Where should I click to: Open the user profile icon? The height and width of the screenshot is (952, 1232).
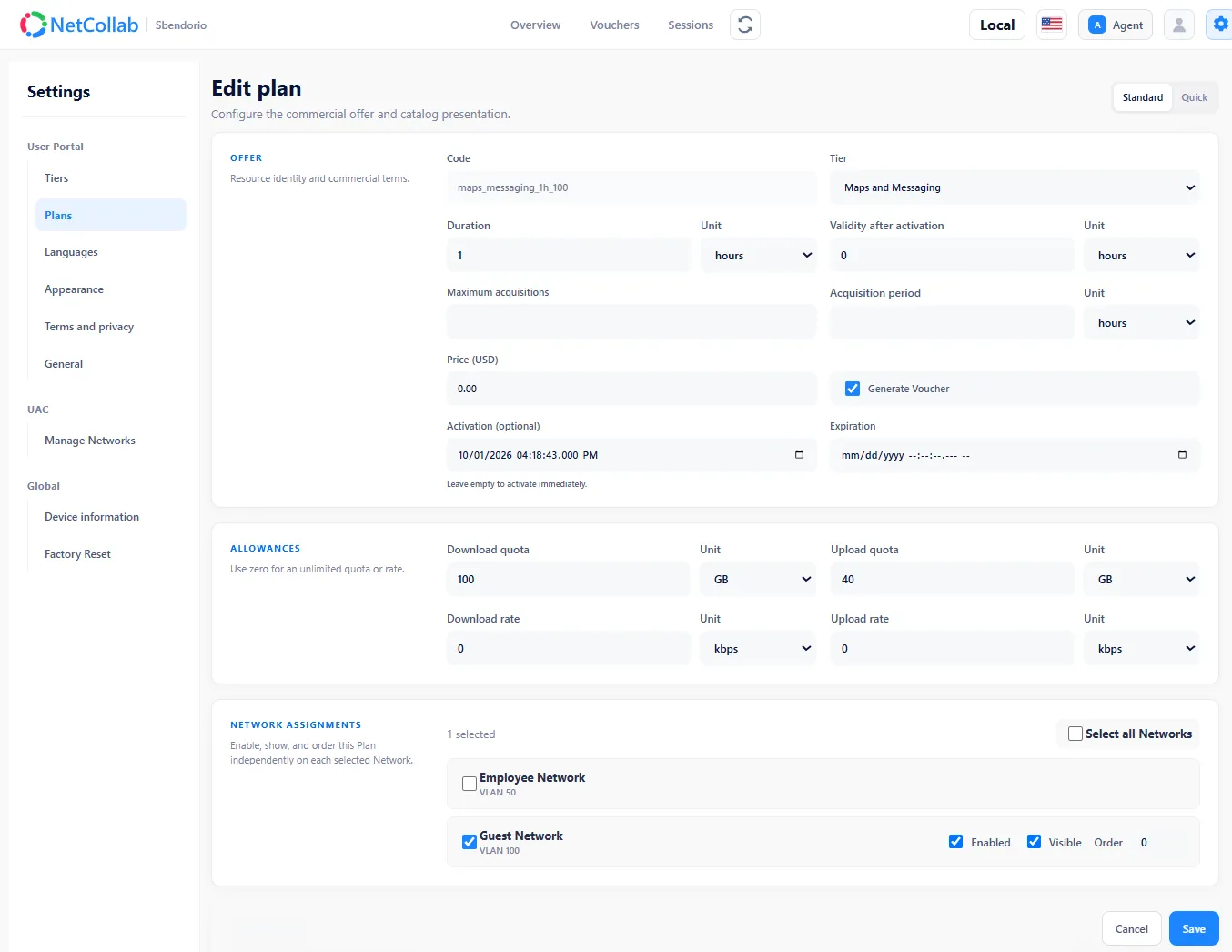[x=1179, y=25]
